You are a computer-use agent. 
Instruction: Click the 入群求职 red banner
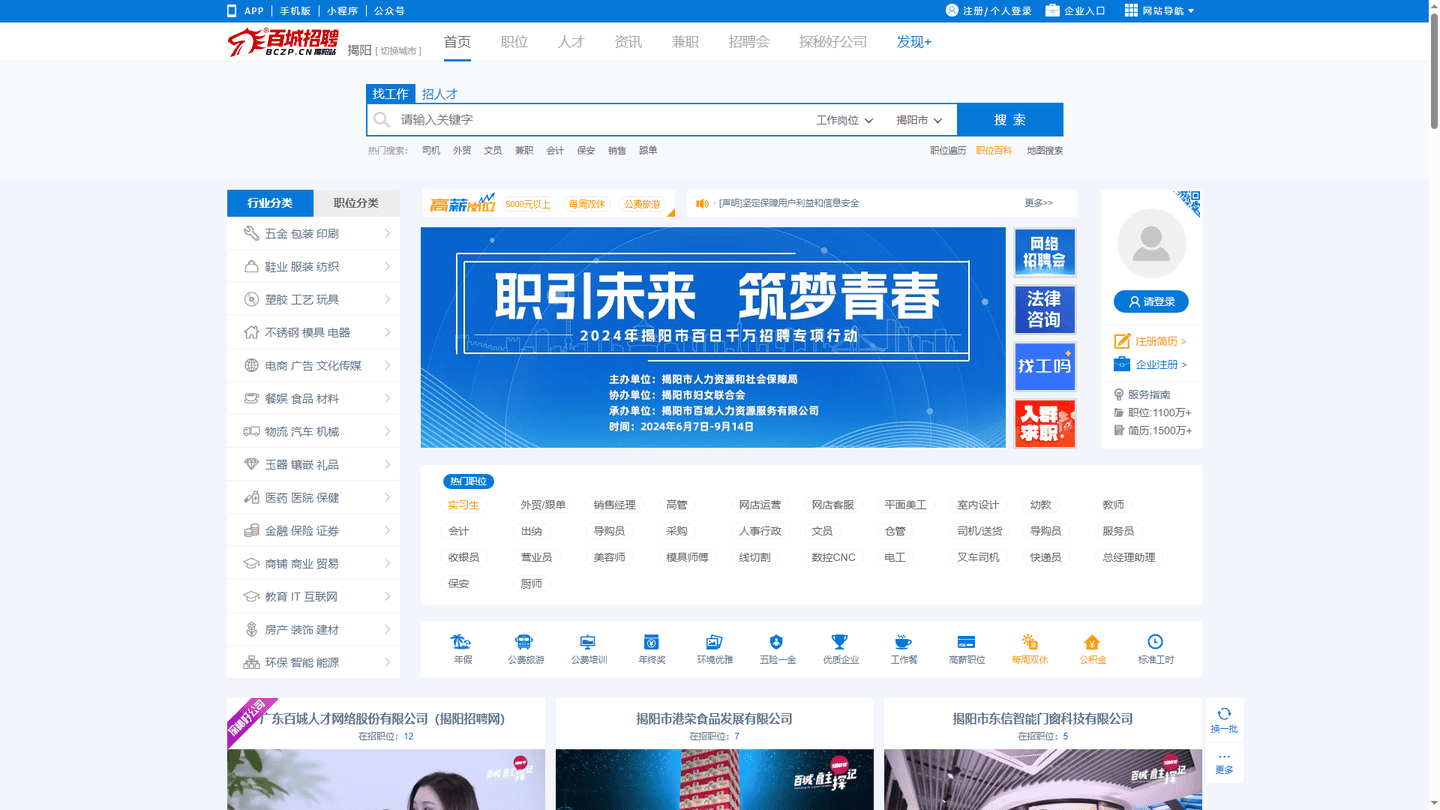pos(1045,424)
